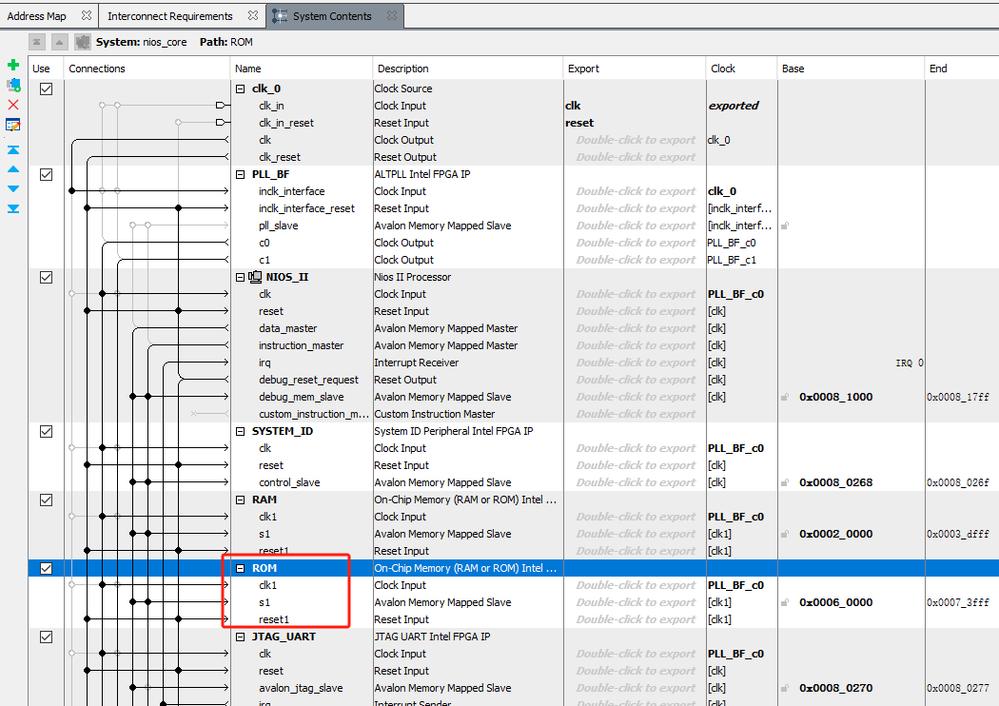Close the Address Map tab
Screen dimensions: 999x706
pyautogui.click(x=87, y=15)
